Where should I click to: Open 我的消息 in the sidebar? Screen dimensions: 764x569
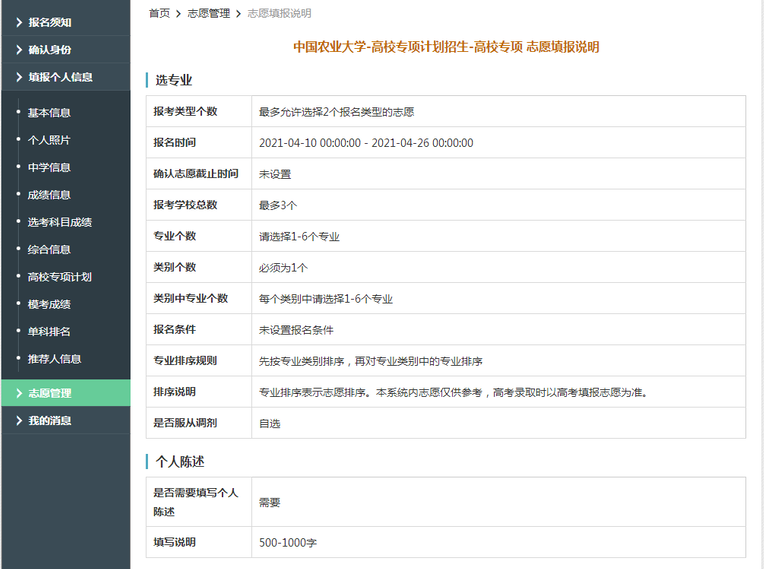[66, 420]
